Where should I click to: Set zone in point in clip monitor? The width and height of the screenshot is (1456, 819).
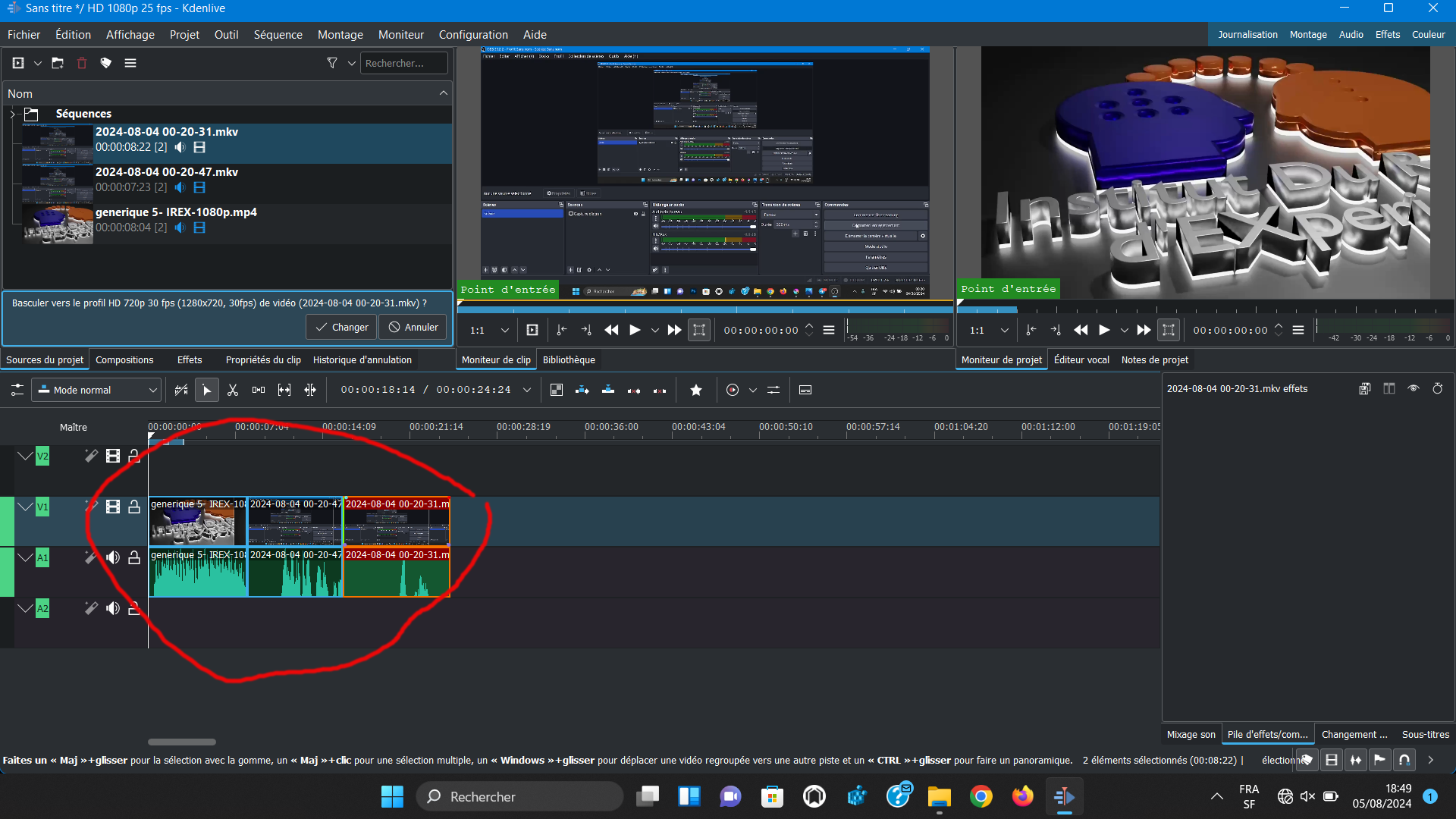[x=562, y=330]
